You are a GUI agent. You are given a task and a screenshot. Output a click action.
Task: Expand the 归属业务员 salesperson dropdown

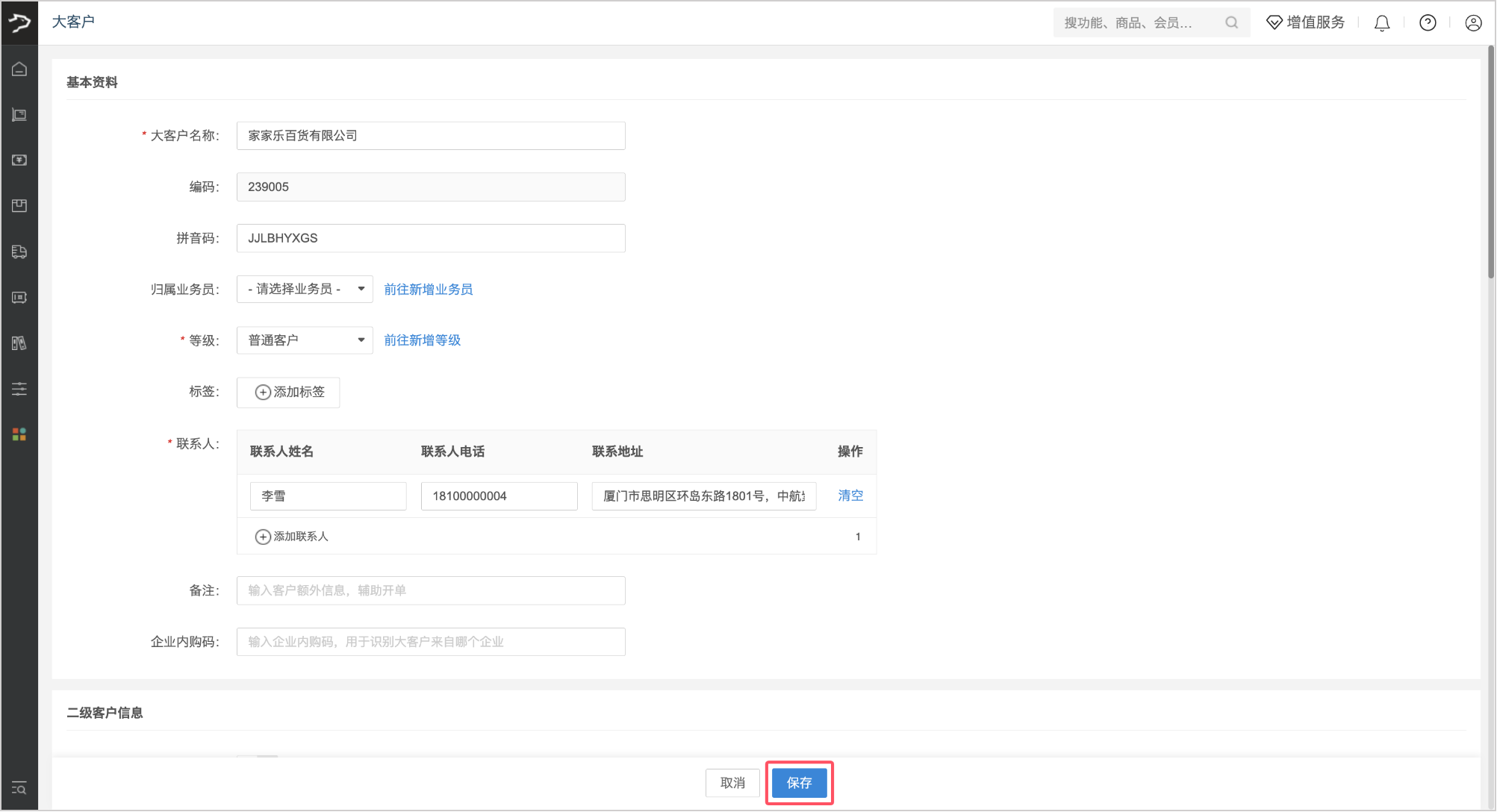(x=305, y=290)
